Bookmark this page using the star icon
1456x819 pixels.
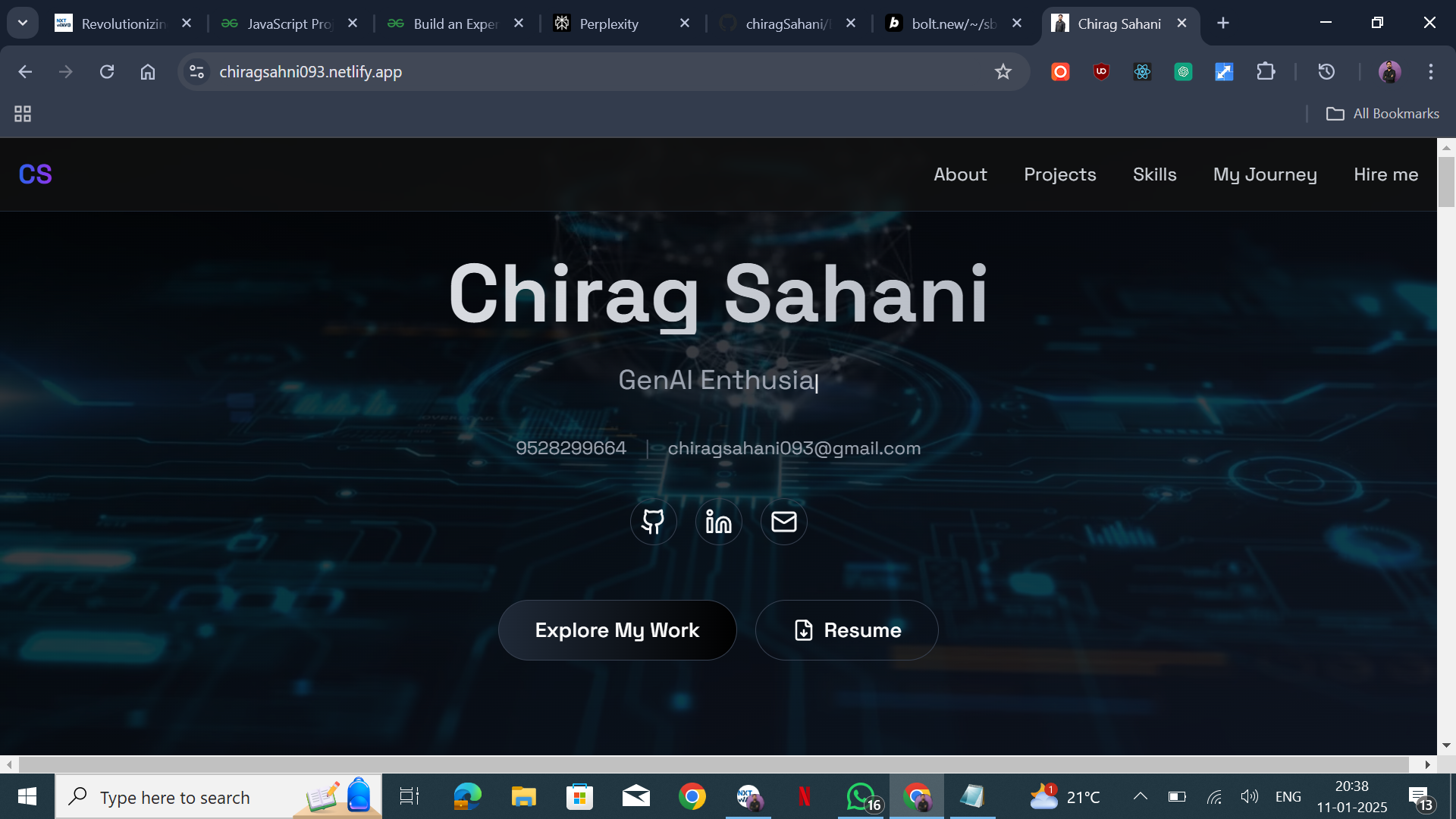(x=1003, y=71)
